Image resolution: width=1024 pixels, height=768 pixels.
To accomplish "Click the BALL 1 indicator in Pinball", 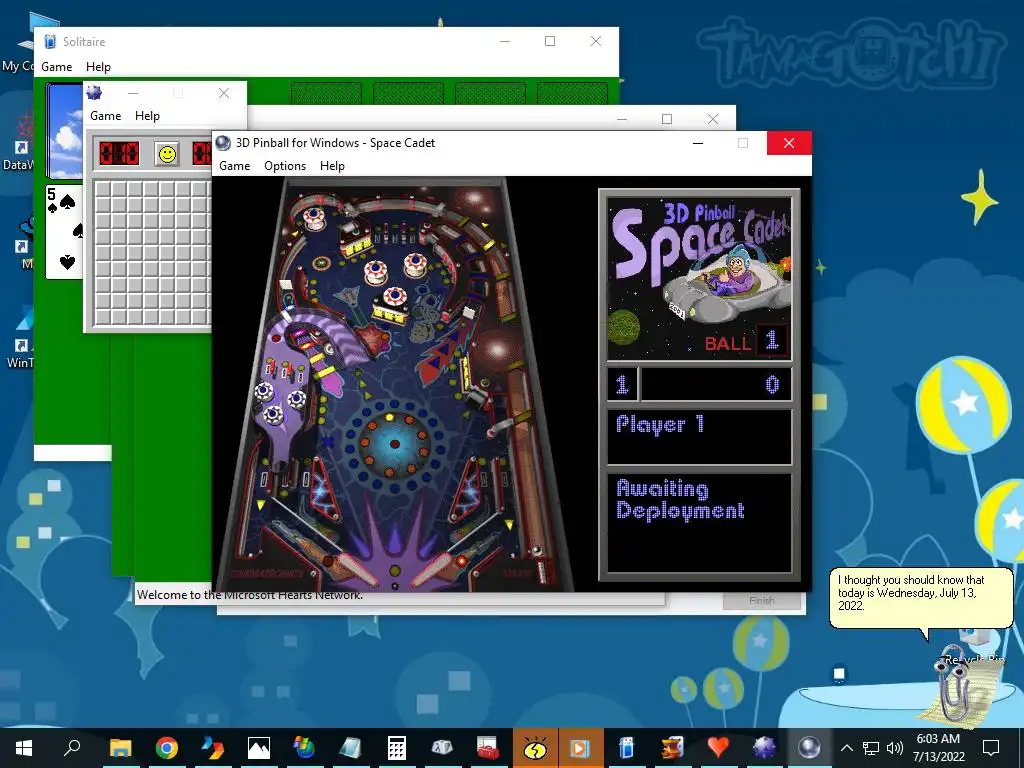I will coord(746,341).
